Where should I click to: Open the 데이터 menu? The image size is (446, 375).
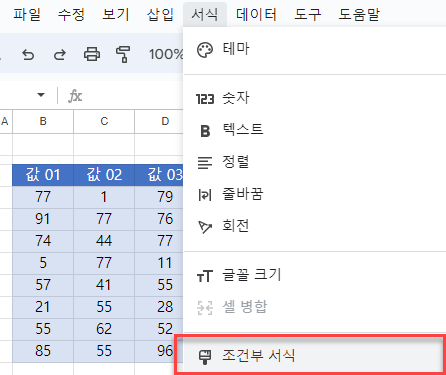click(x=256, y=14)
